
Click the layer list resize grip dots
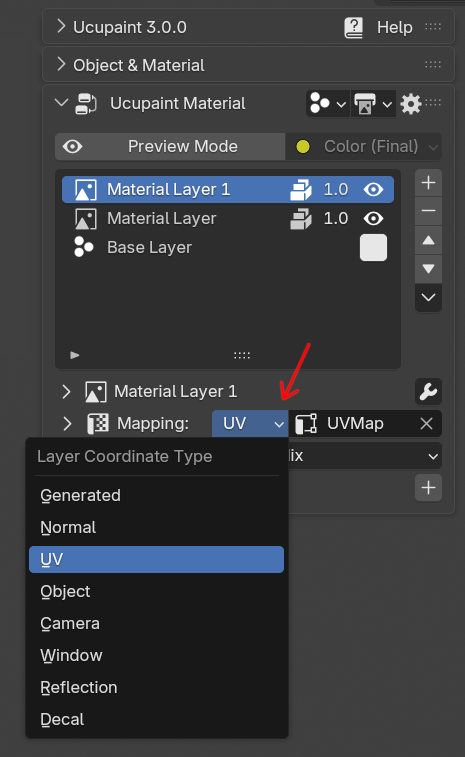coord(242,355)
